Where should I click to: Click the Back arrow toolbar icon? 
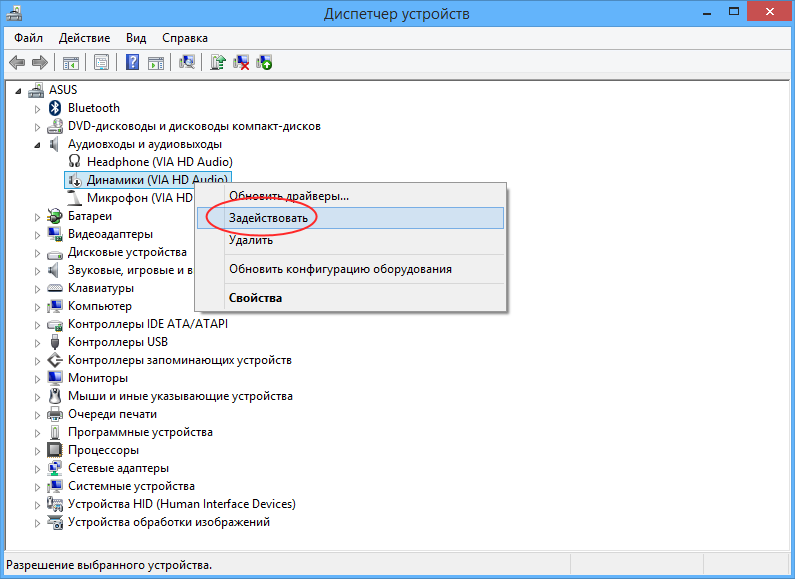(17, 63)
